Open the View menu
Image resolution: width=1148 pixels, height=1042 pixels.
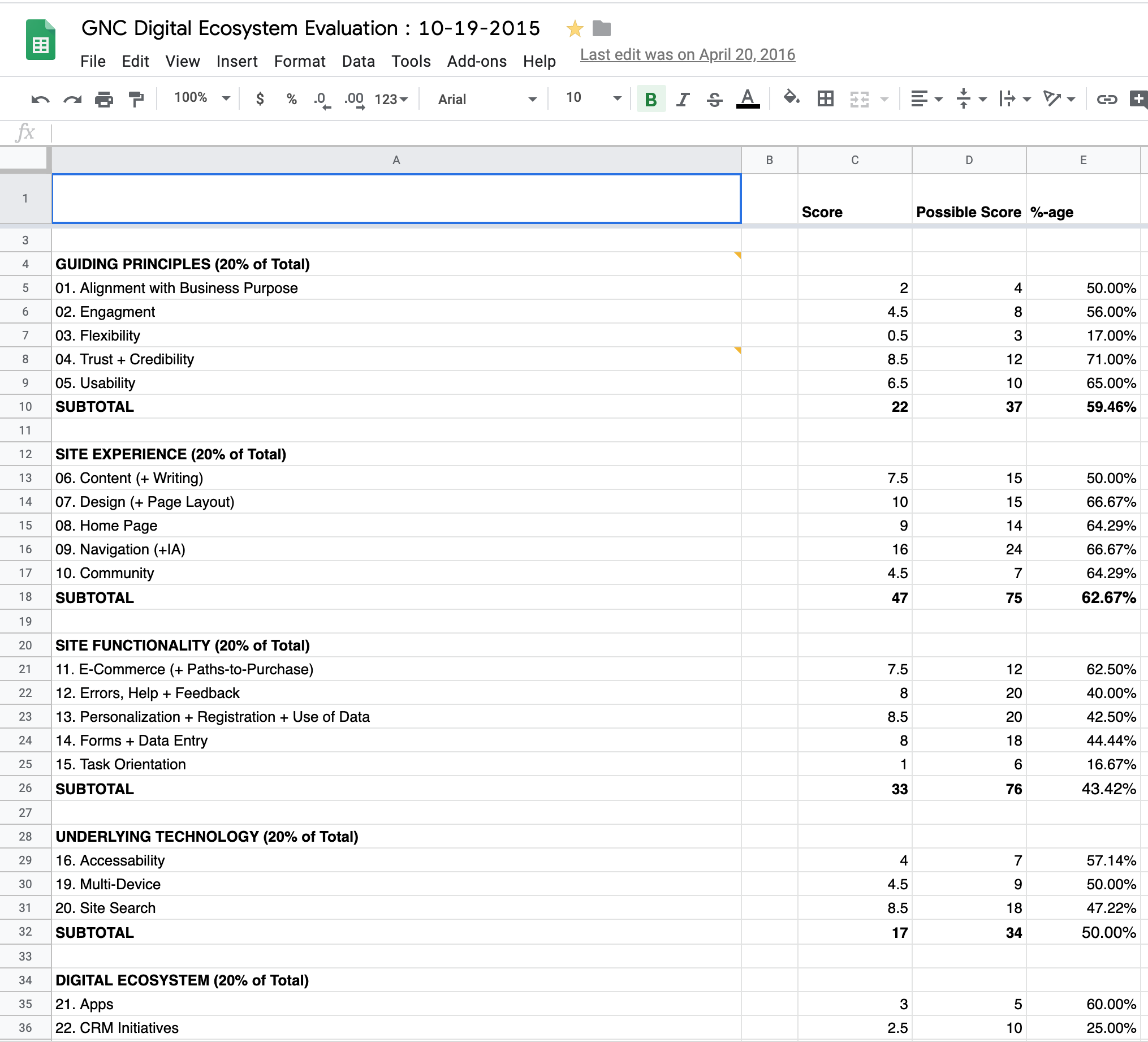[x=182, y=61]
